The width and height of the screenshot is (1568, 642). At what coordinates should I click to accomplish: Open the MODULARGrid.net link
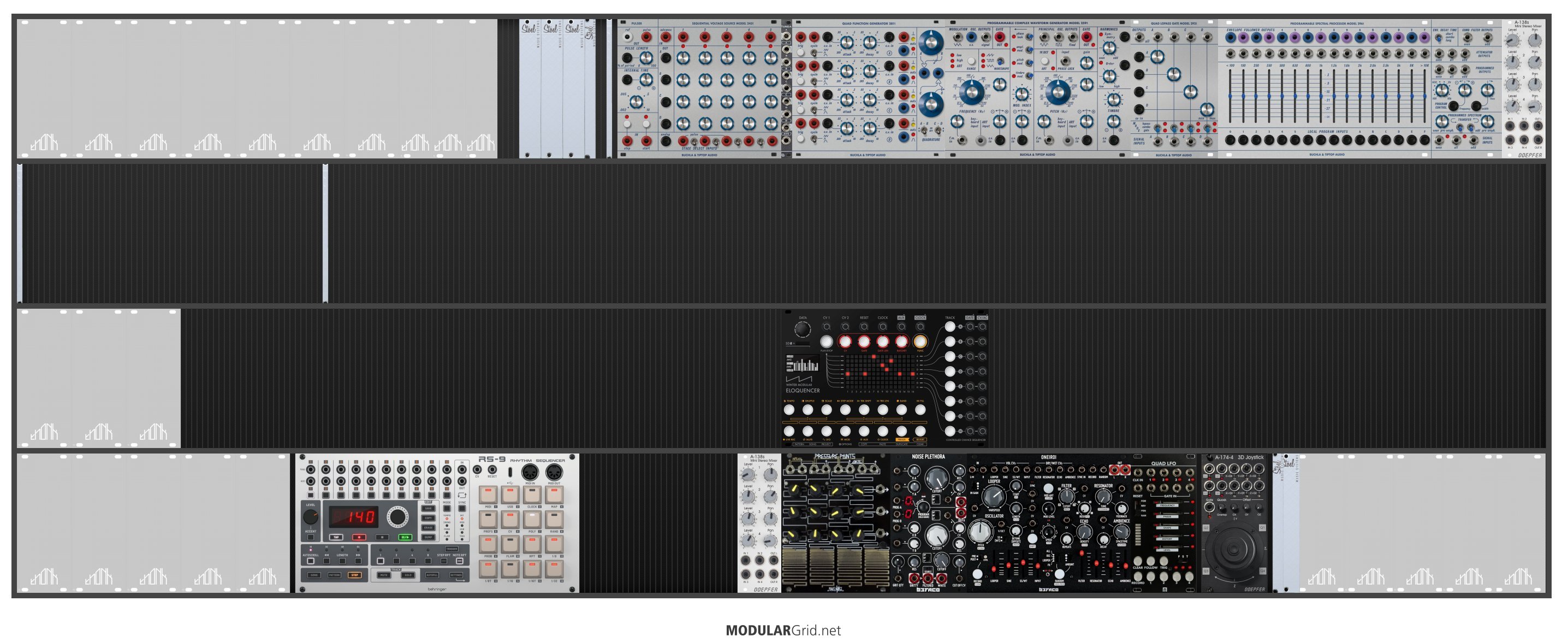pos(783,631)
